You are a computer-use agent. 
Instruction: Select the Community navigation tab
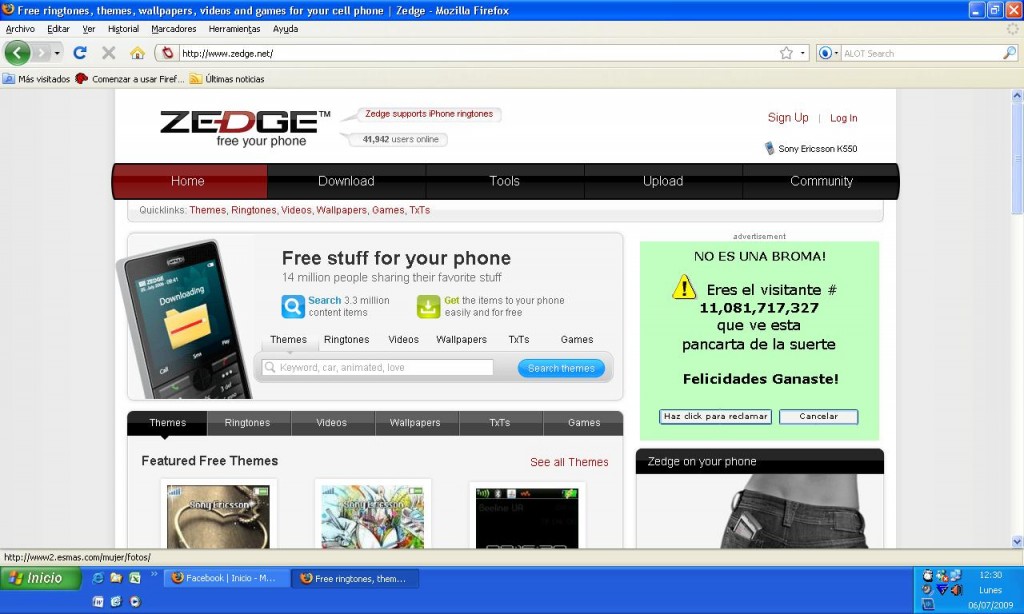click(x=821, y=181)
